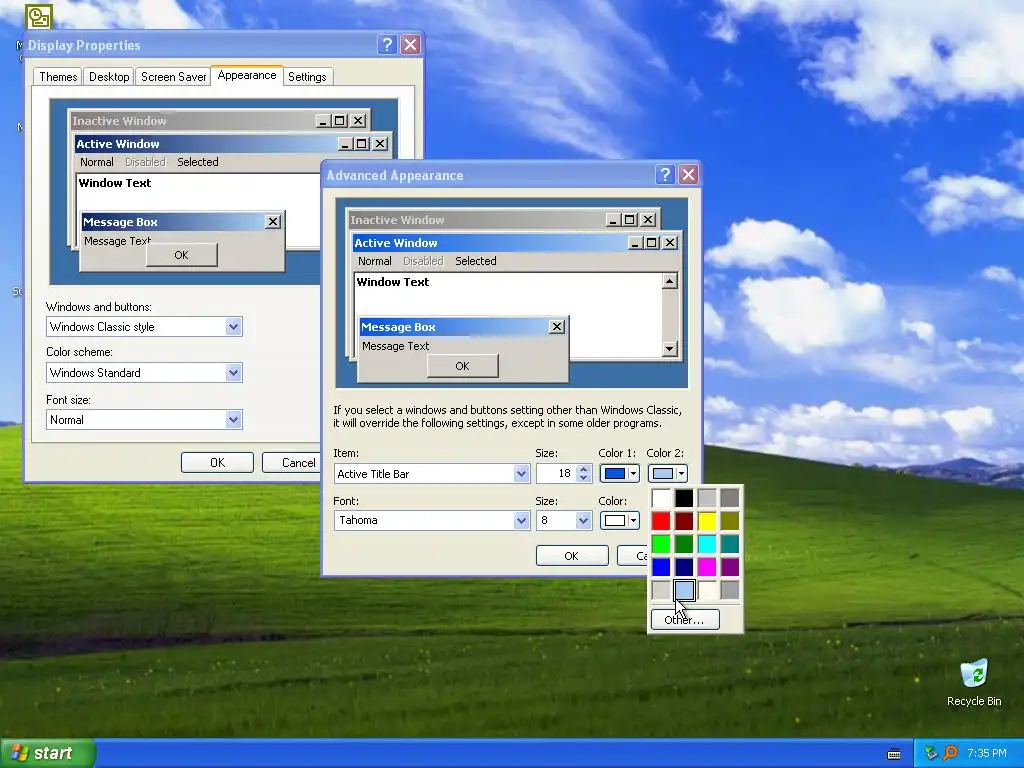The width and height of the screenshot is (1024, 768).
Task: Click the OK button inside the Advanced Appearance preview
Action: point(462,366)
